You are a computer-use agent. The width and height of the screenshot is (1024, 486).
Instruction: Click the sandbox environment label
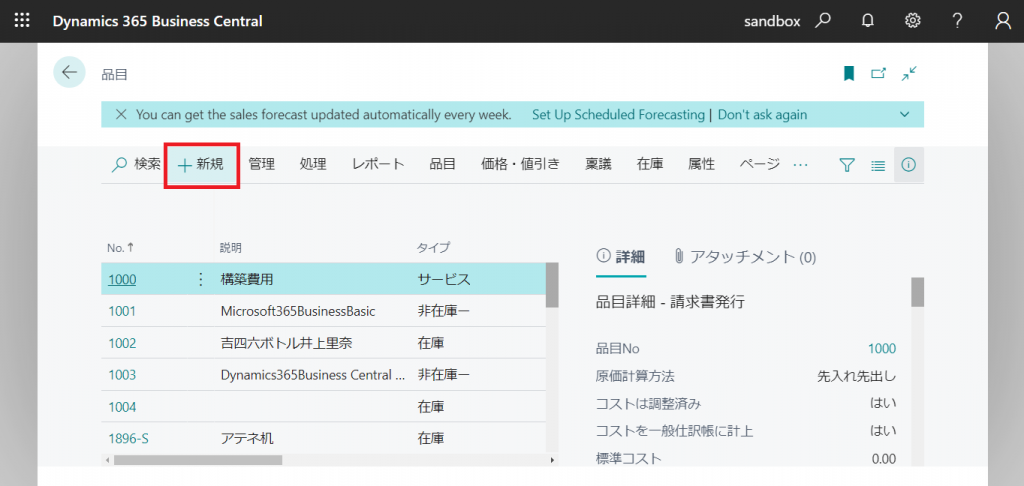pyautogui.click(x=772, y=21)
